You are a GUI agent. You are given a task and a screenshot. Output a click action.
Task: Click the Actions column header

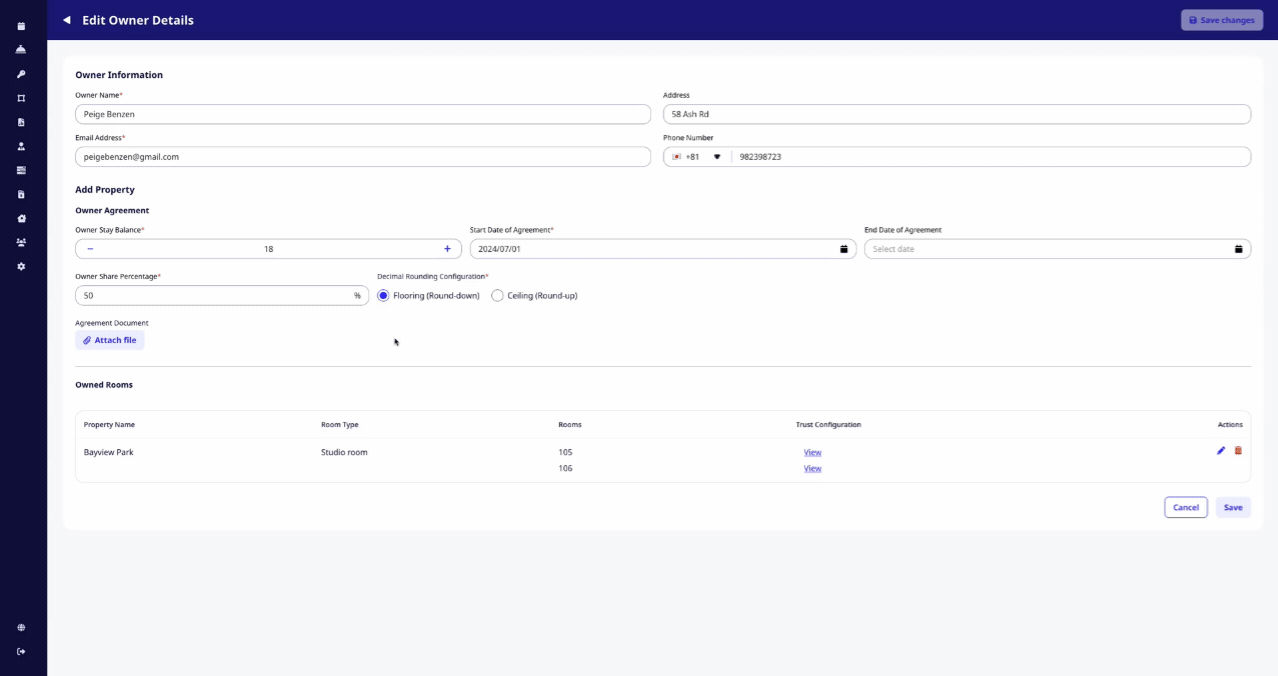click(1230, 425)
